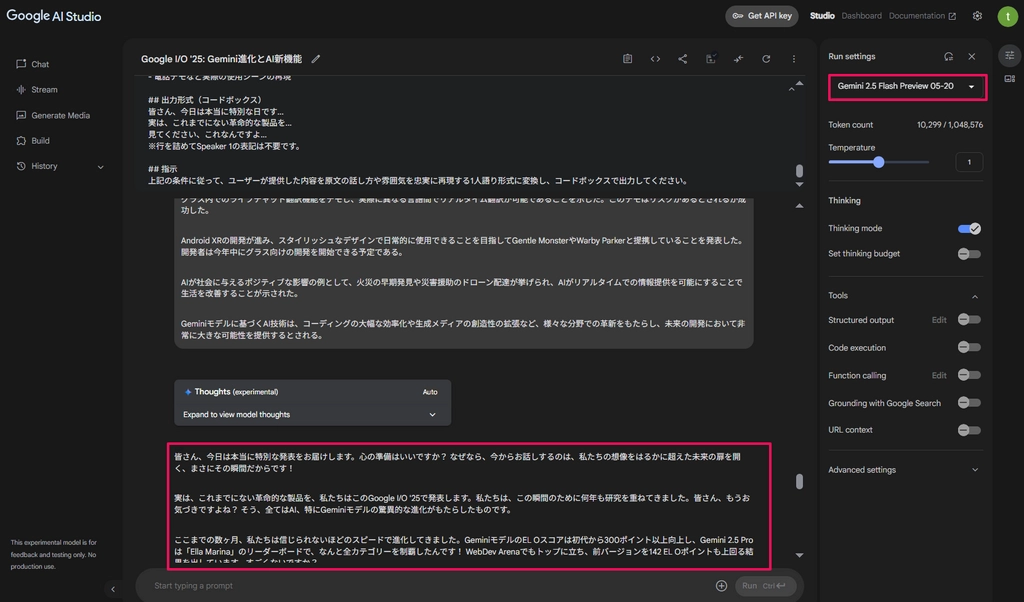
Task: Open the user account avatar
Action: pos(1007,16)
